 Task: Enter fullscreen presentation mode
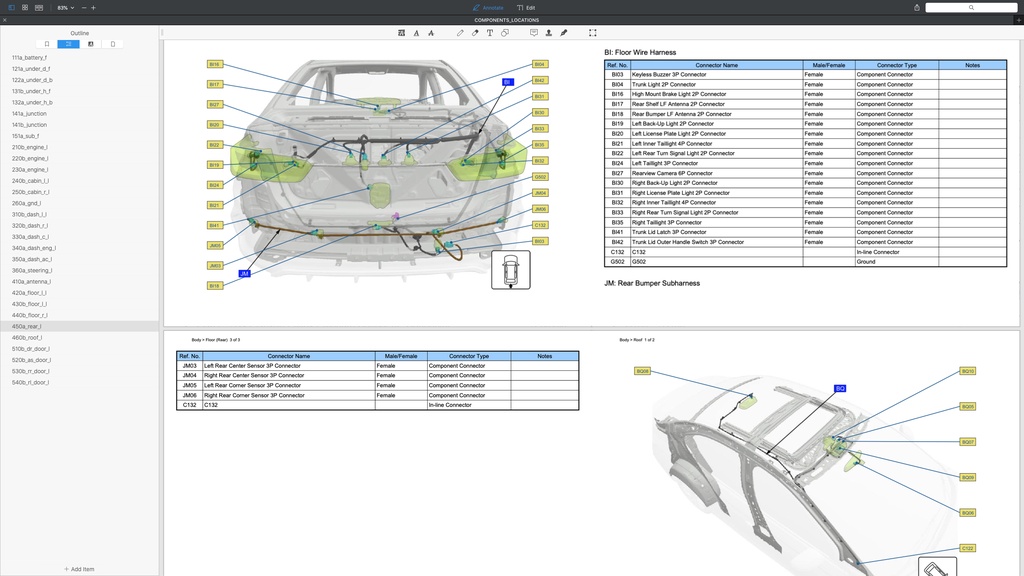(591, 32)
